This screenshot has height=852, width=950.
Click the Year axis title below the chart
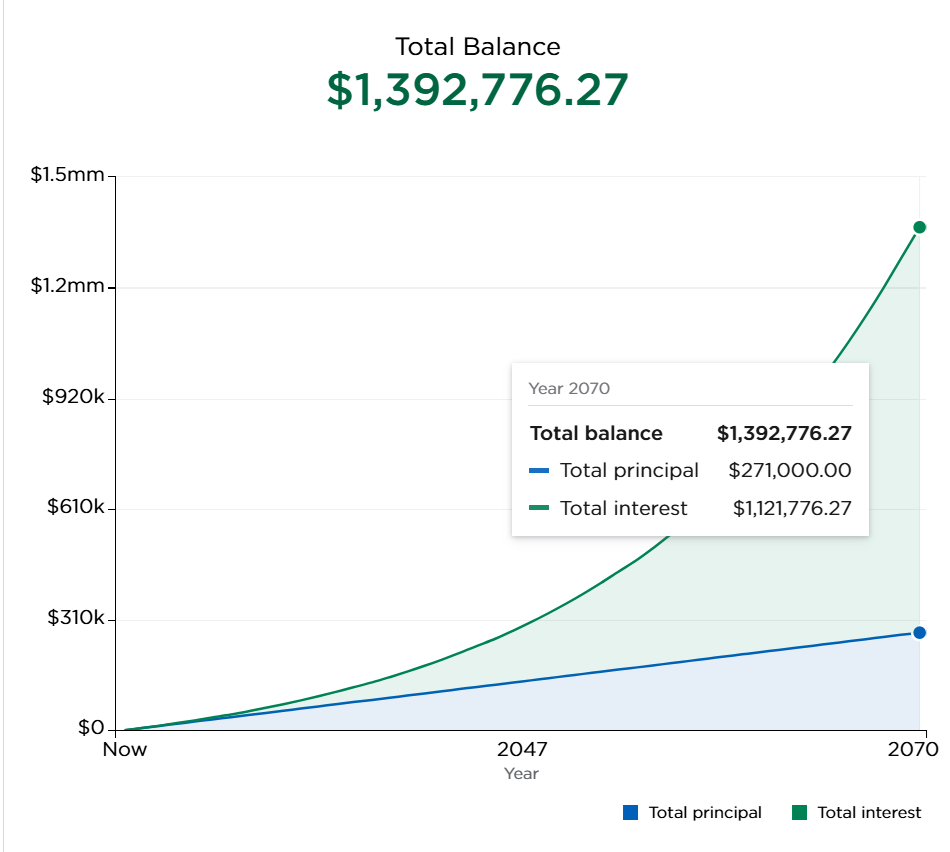[x=521, y=773]
